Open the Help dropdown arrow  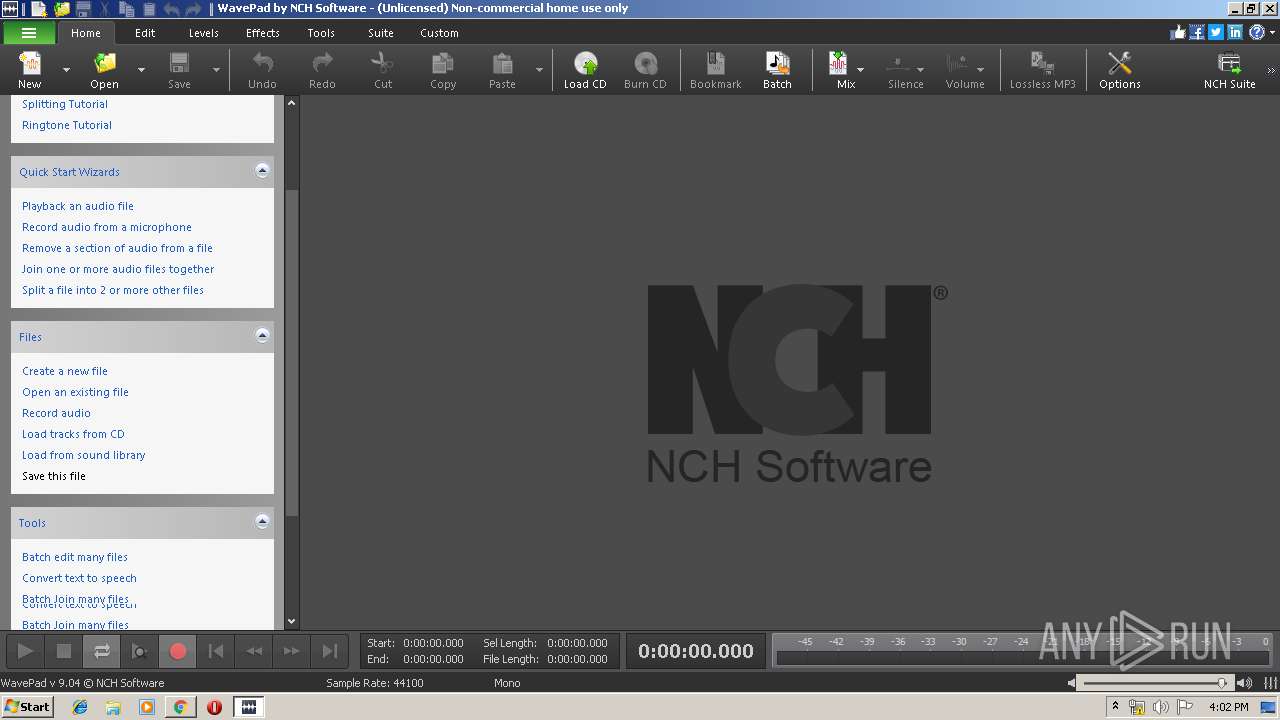point(1272,32)
